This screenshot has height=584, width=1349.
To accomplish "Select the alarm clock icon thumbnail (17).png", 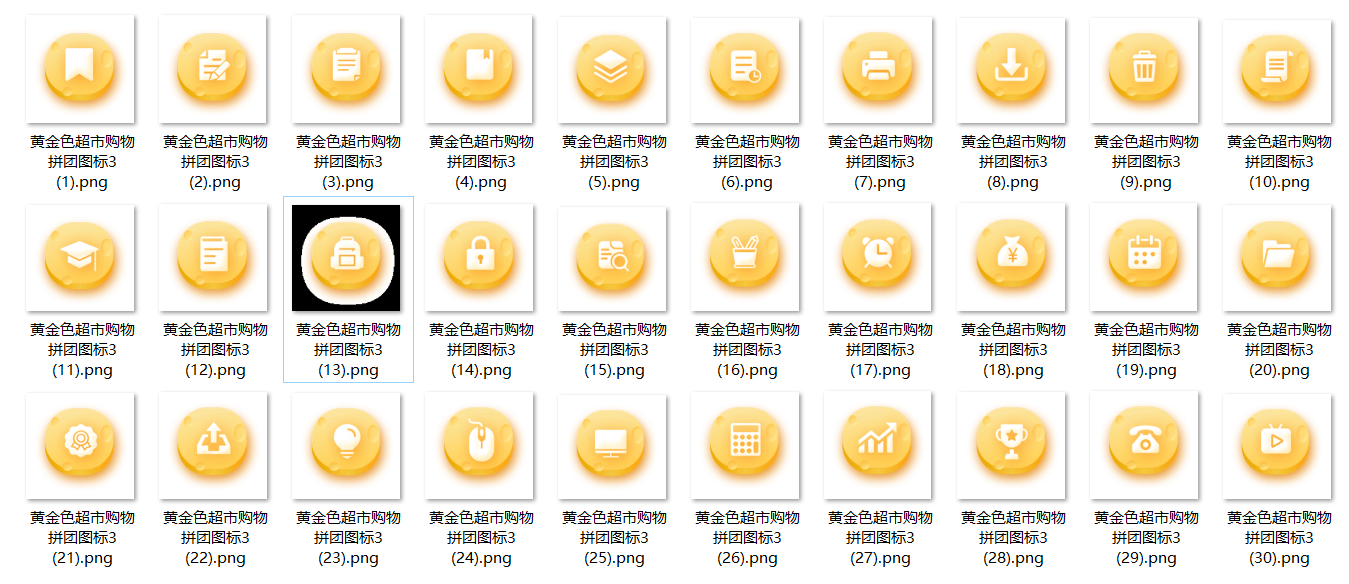I will [878, 258].
